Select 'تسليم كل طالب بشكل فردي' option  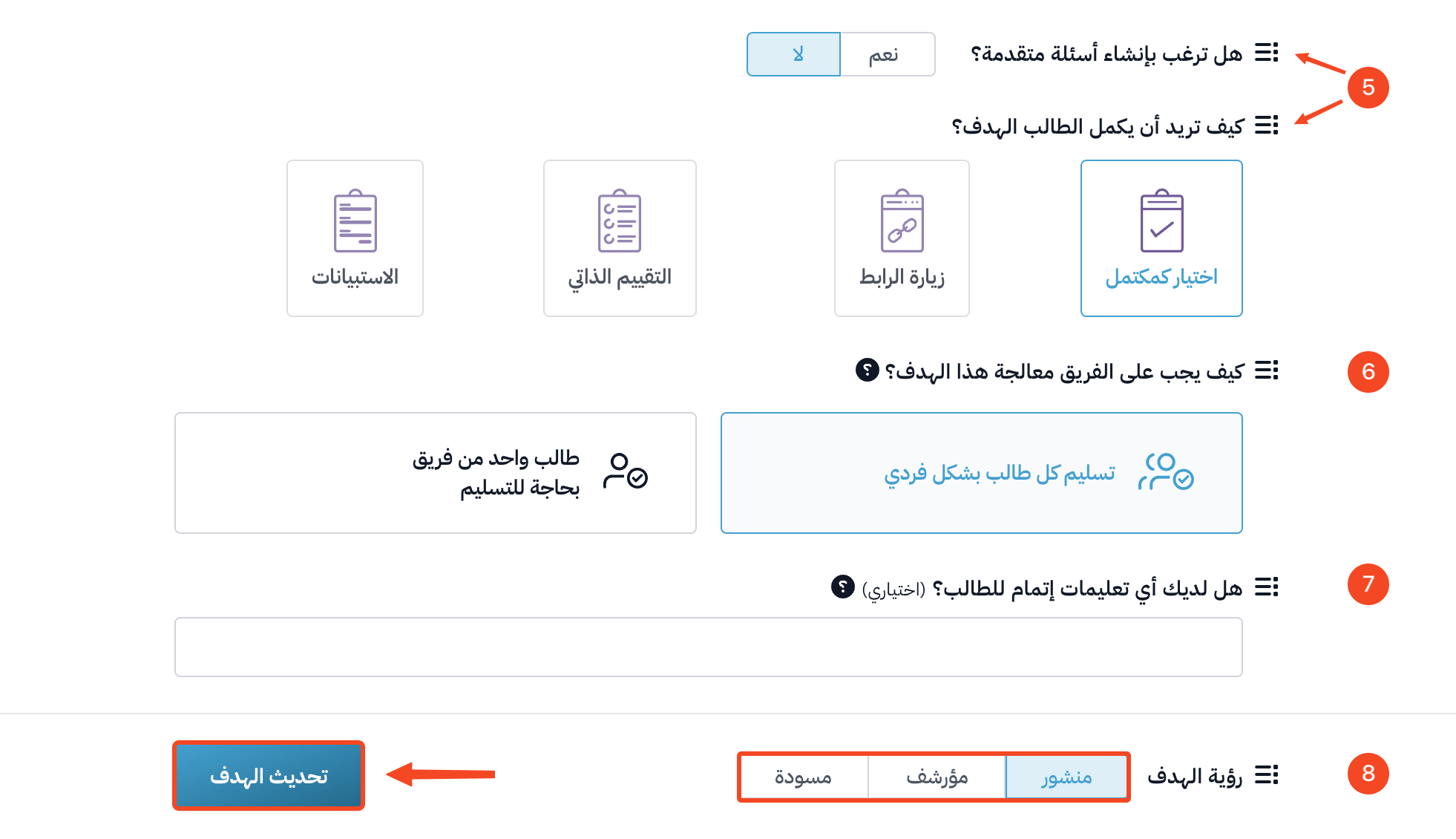981,473
